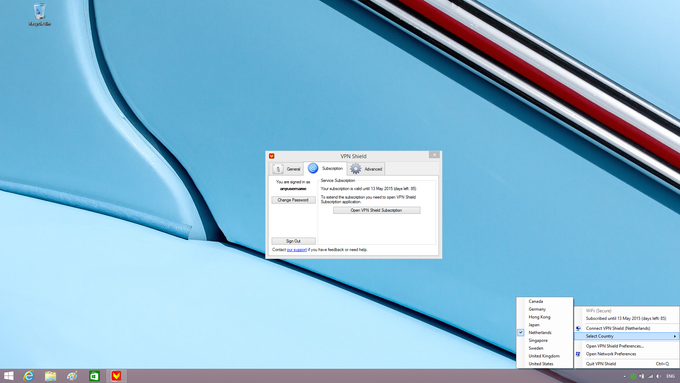680x383 pixels.
Task: Choose Sweden from the country submenu
Action: click(545, 348)
